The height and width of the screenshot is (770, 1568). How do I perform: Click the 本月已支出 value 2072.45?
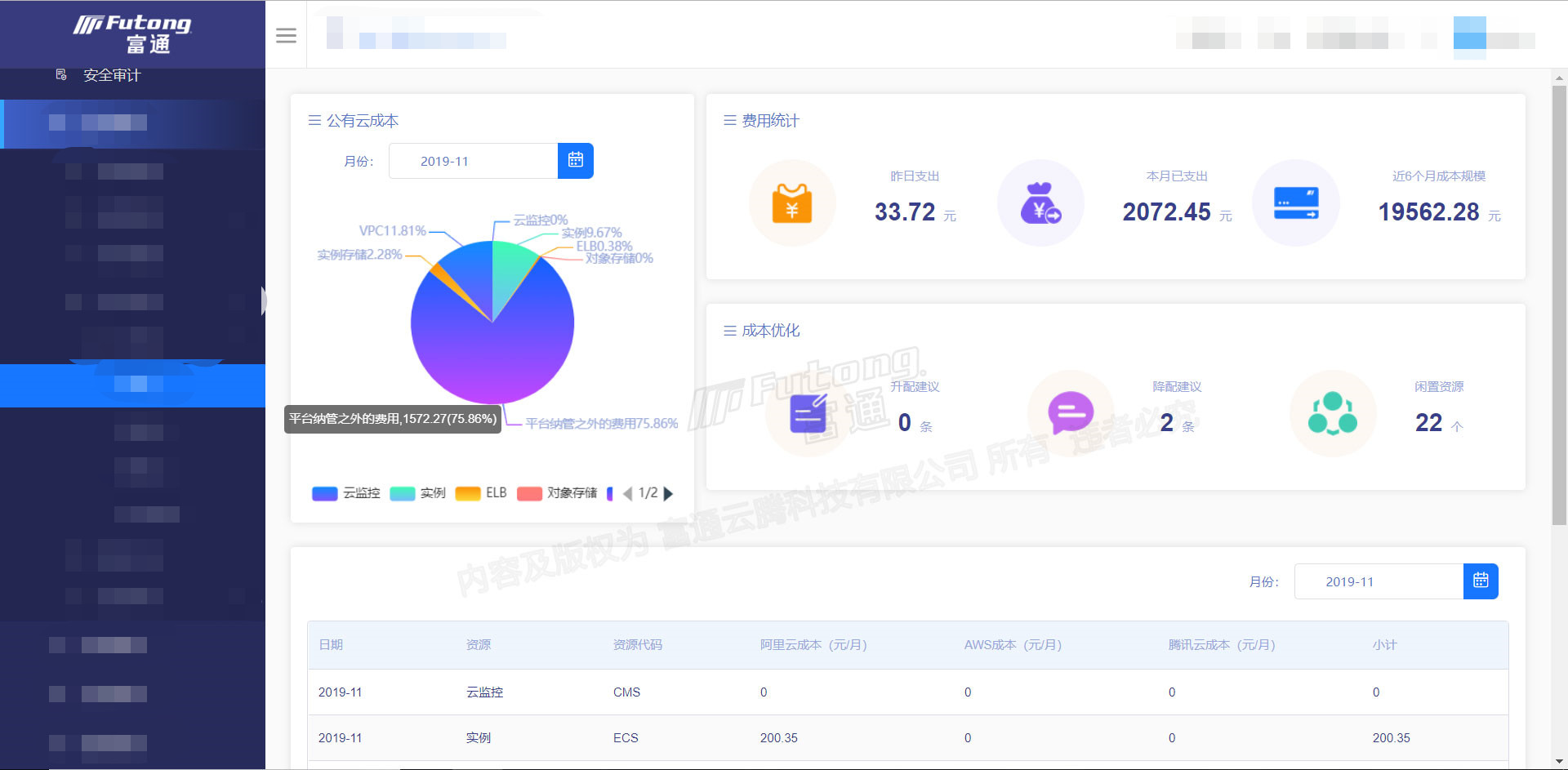[1166, 212]
